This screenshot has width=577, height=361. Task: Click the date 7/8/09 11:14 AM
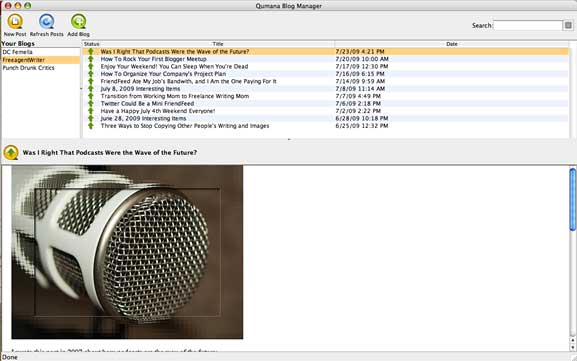pos(360,89)
